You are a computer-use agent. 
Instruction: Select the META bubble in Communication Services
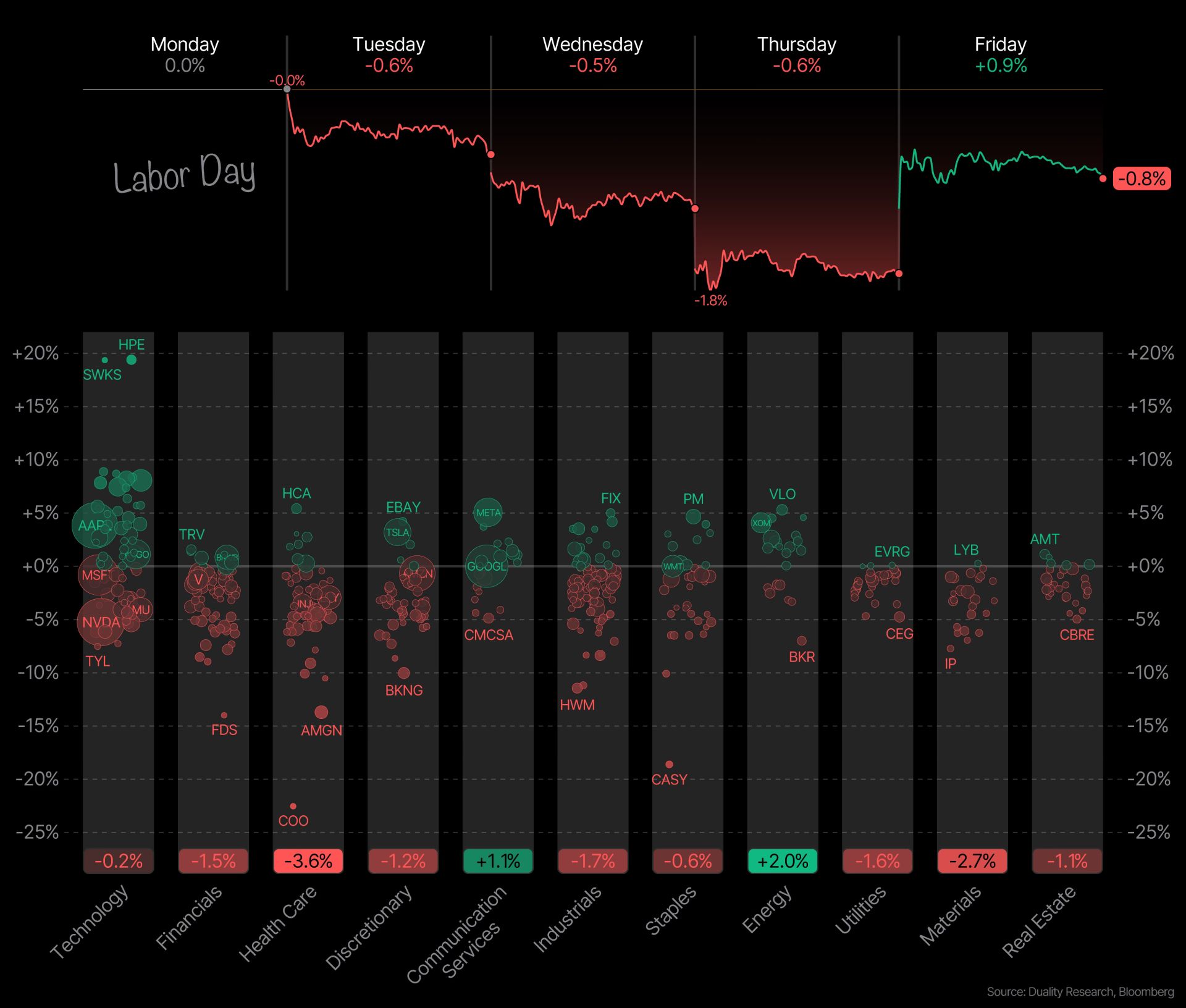tap(488, 513)
